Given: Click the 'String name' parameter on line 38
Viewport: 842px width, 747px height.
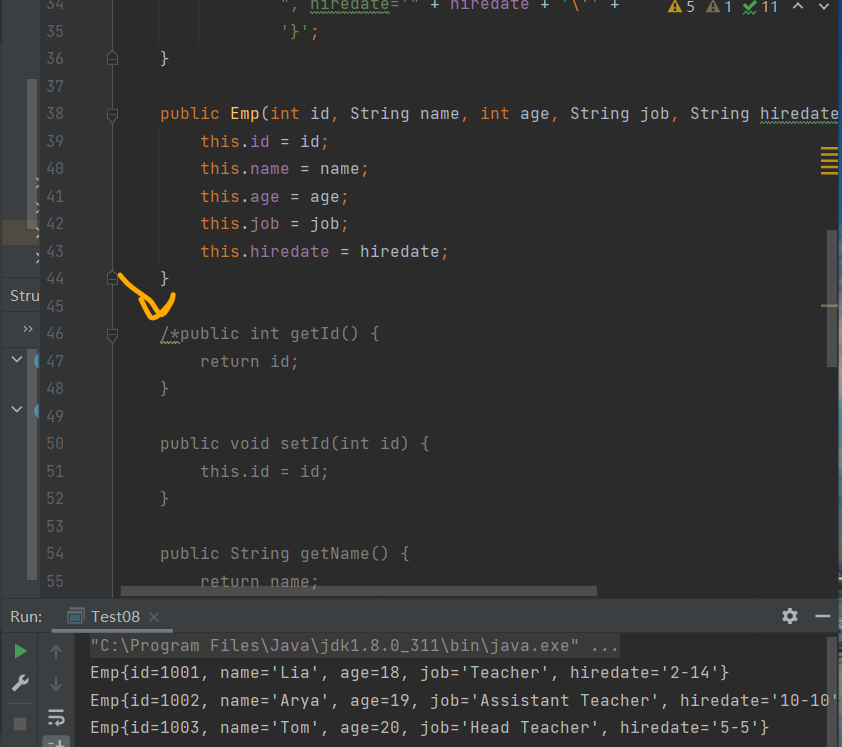Looking at the screenshot, I should click(404, 114).
